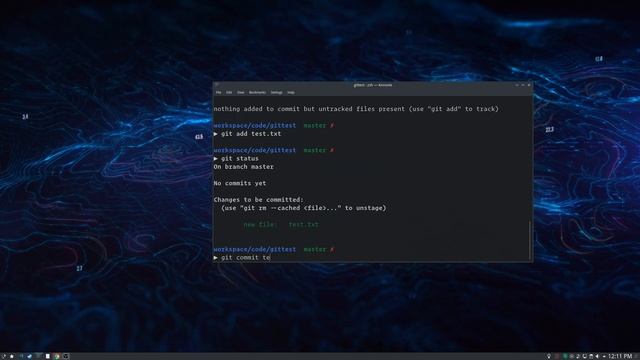The height and width of the screenshot is (360, 640).
Task: Maximize the Konsole window
Action: (x=523, y=85)
